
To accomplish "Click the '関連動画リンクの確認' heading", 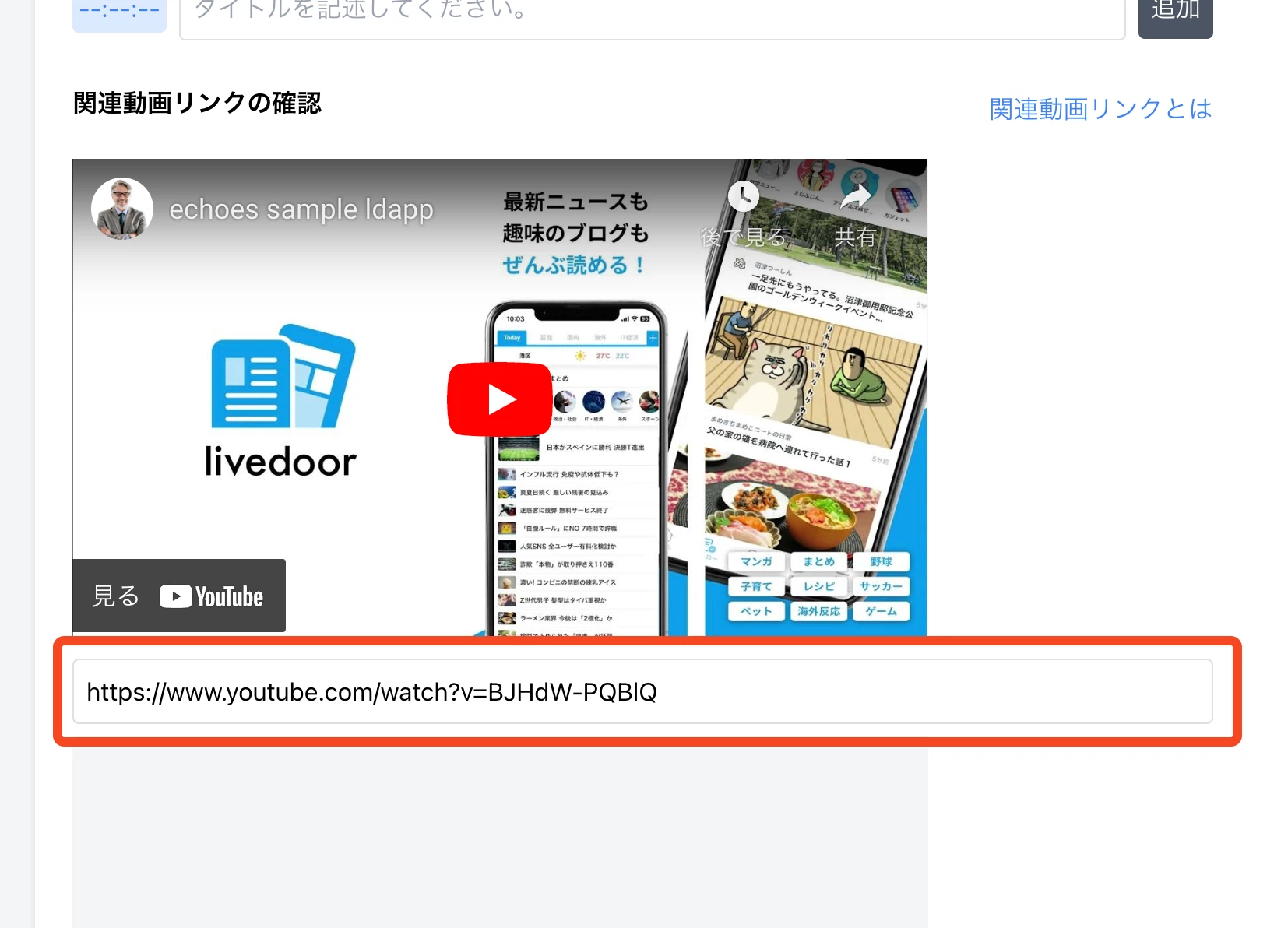I will pos(197,103).
